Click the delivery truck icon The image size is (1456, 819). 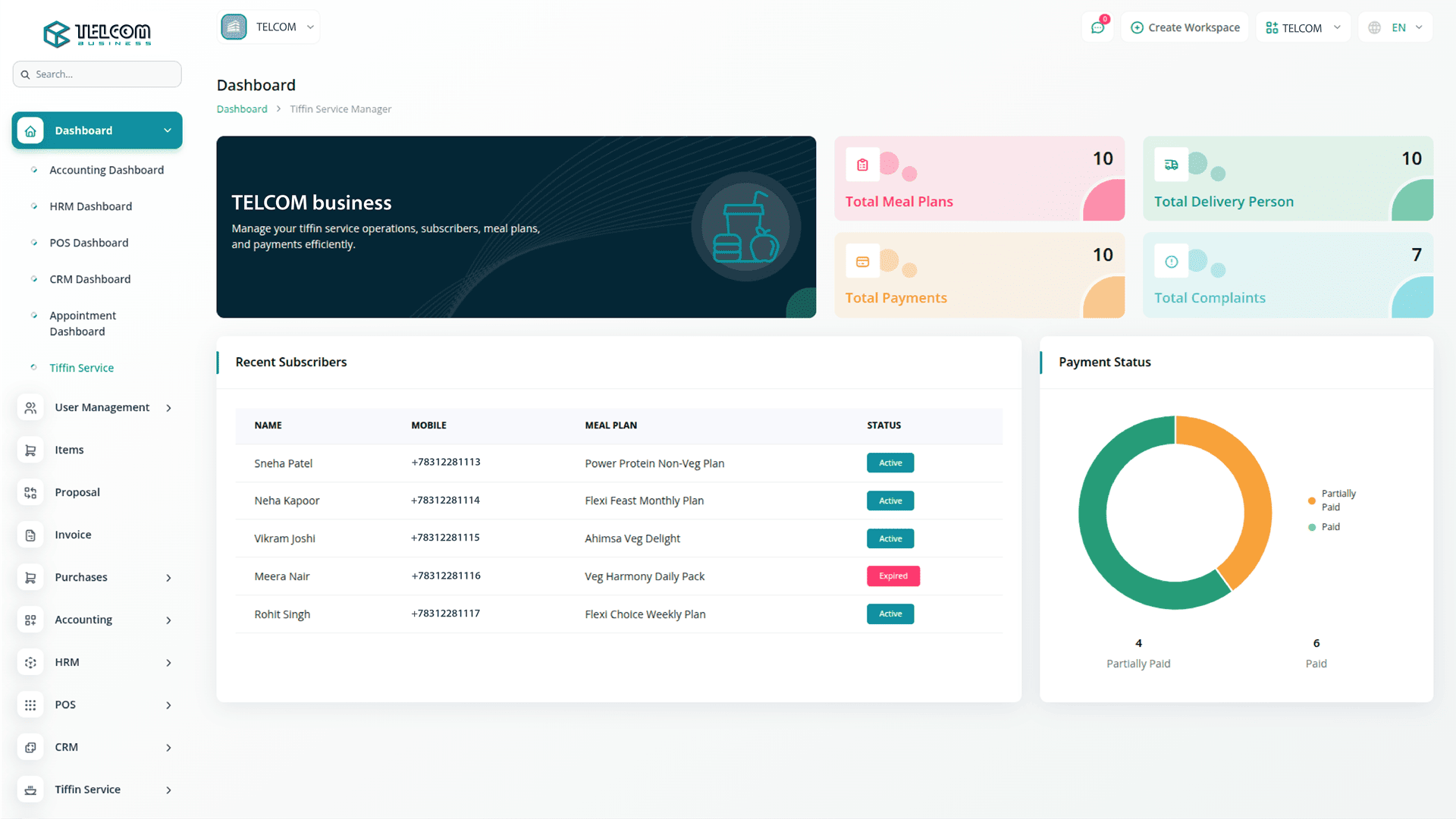(x=1171, y=165)
